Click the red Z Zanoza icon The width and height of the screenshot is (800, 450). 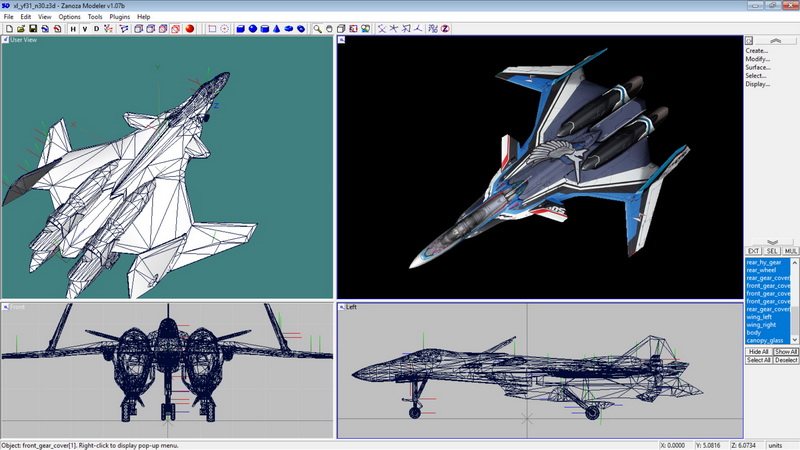click(445, 29)
